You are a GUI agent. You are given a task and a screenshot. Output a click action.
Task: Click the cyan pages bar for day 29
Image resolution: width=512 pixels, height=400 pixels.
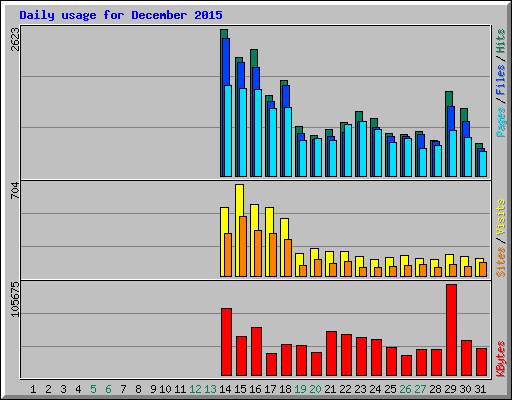pos(453,153)
